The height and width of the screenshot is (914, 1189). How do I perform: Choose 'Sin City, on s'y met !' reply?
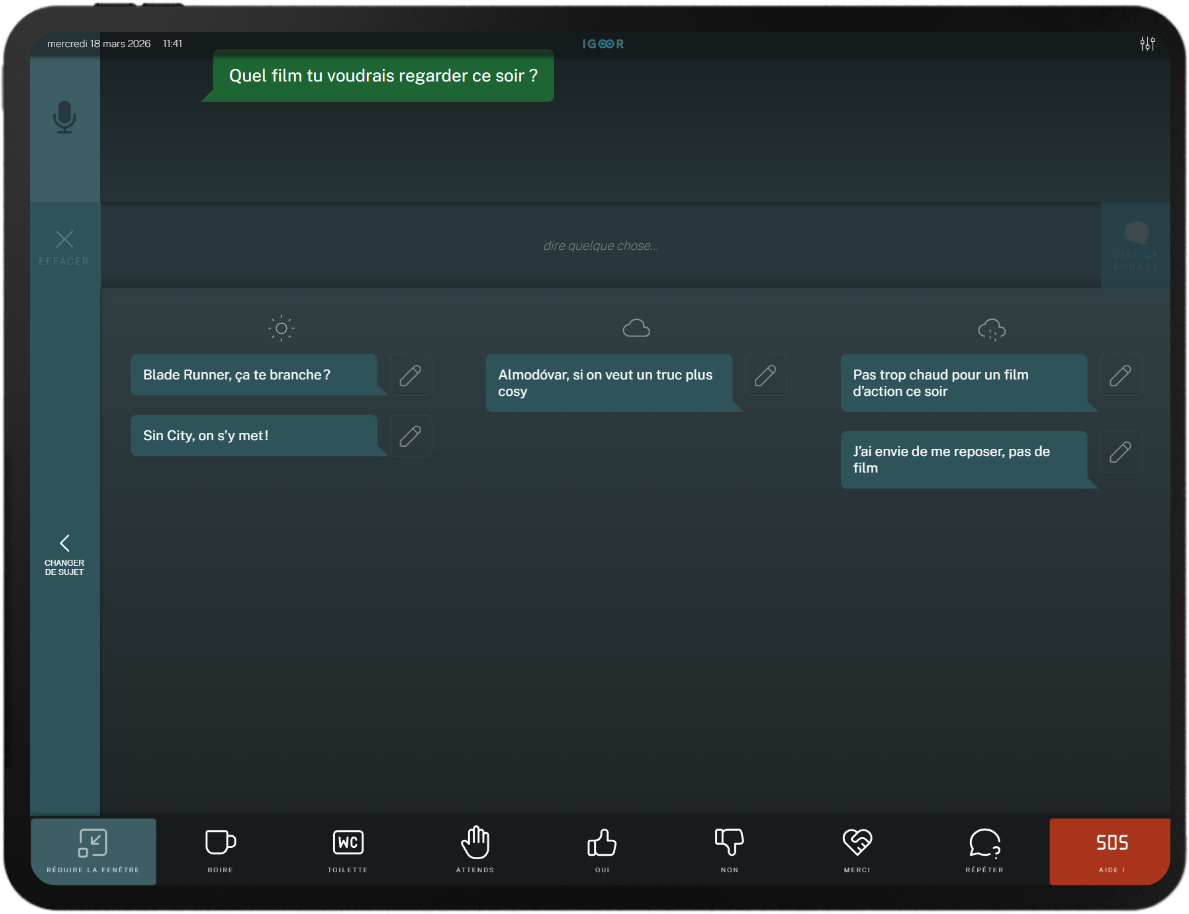coord(259,435)
